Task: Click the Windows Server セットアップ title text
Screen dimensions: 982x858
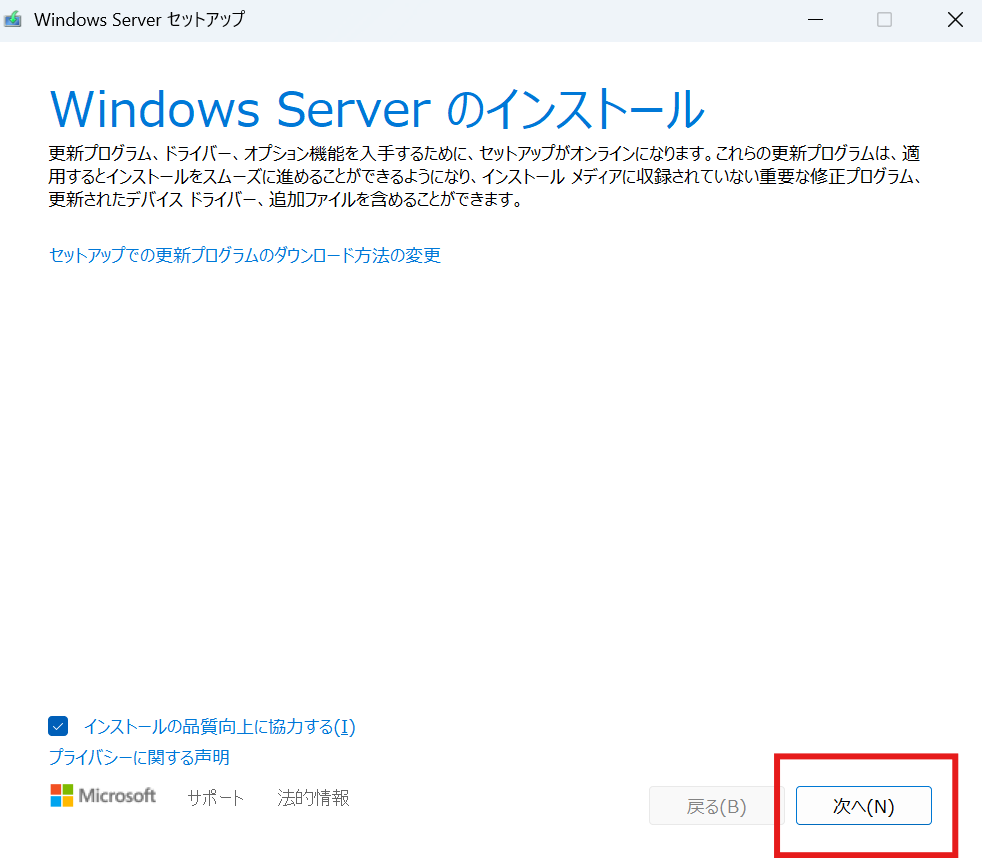Action: click(140, 19)
